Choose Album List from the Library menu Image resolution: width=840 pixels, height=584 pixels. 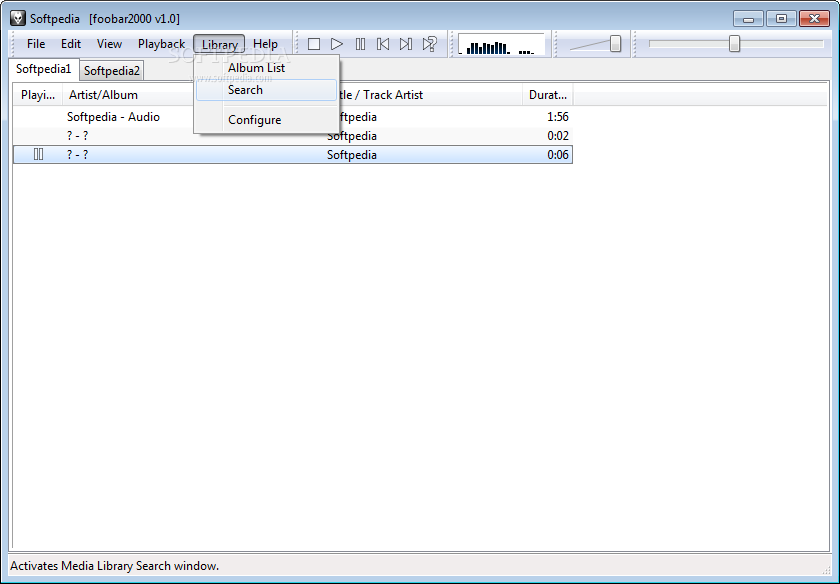tap(267, 68)
